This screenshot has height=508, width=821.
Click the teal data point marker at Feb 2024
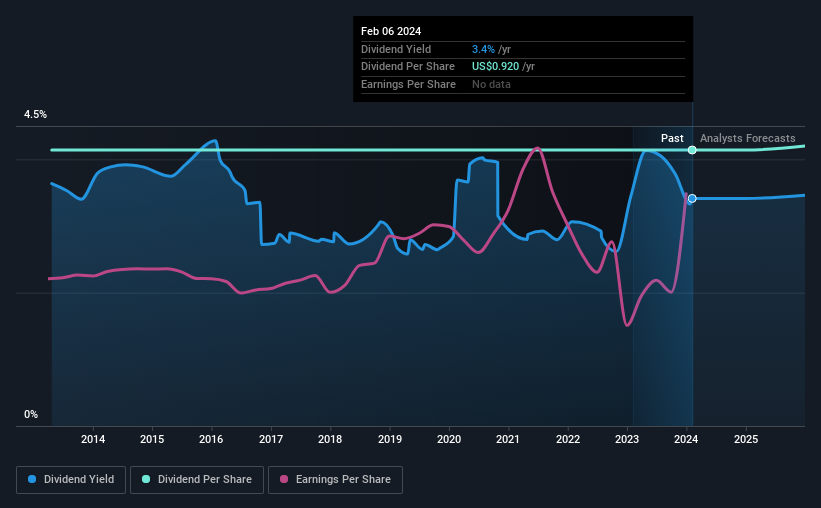(692, 150)
